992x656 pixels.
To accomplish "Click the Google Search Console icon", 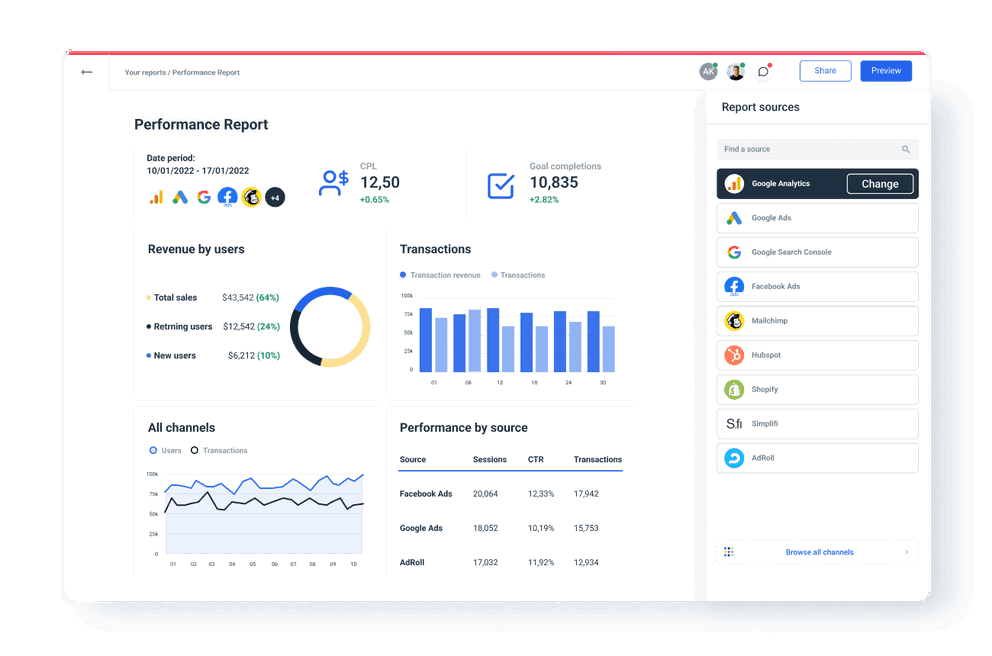I will tap(734, 252).
